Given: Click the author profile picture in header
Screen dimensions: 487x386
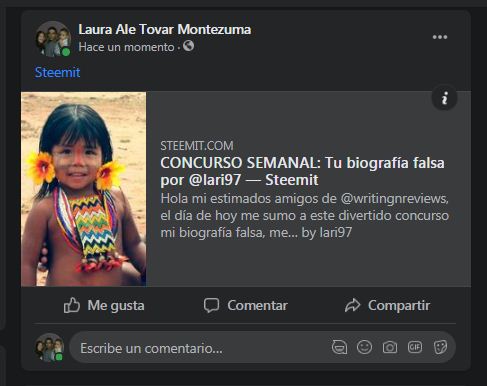Looking at the screenshot, I should pos(53,39).
